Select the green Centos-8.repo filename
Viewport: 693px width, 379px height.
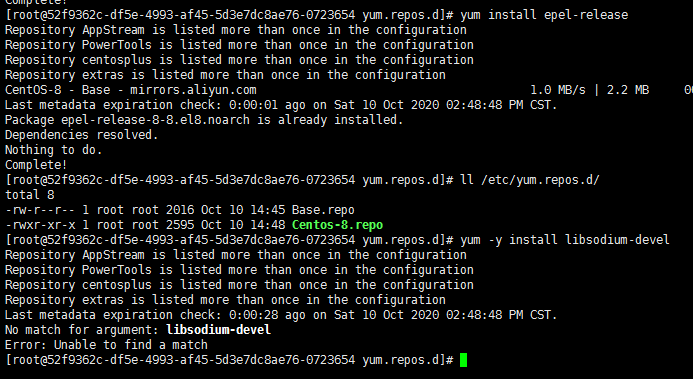pyautogui.click(x=337, y=225)
